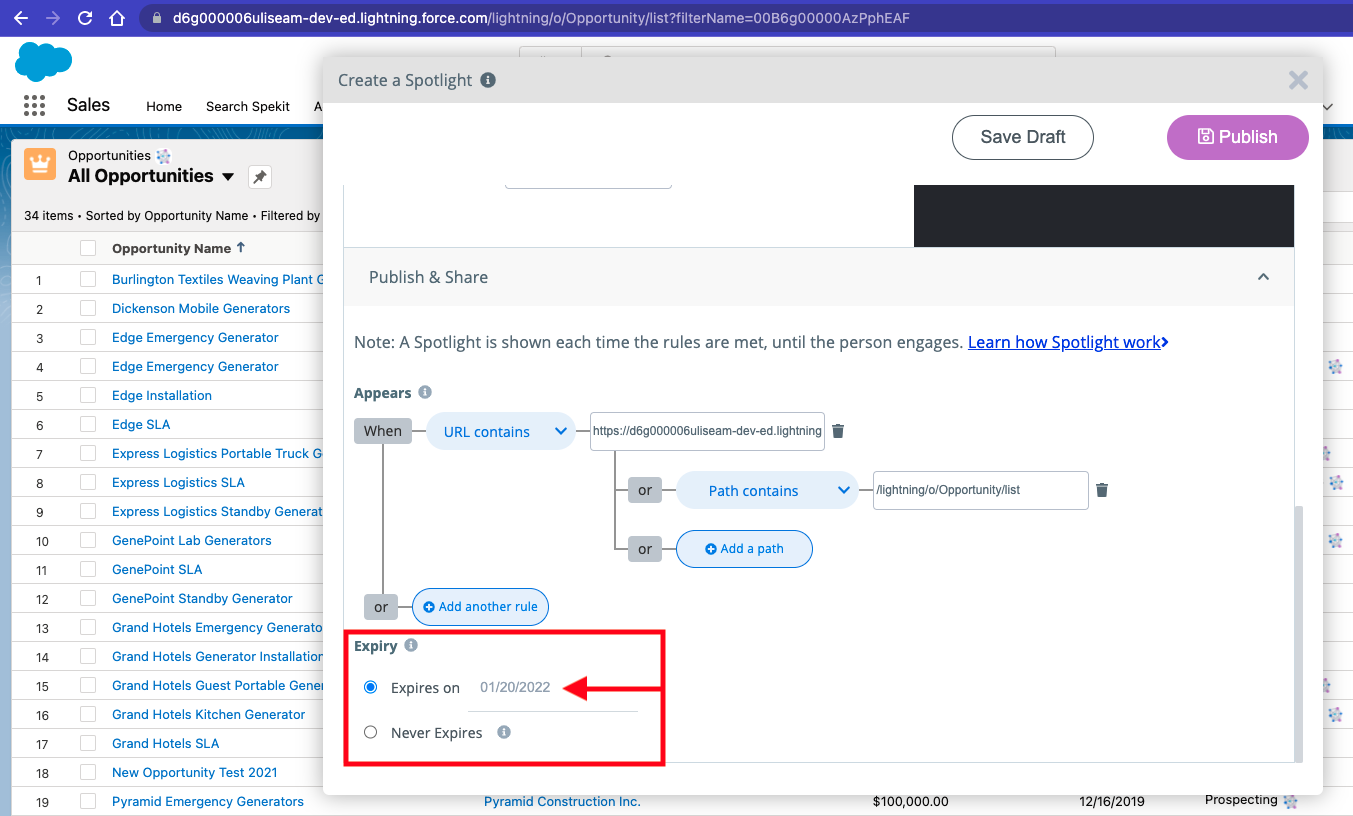The image size is (1353, 816).
Task: Click the URL value input field
Action: 707,431
